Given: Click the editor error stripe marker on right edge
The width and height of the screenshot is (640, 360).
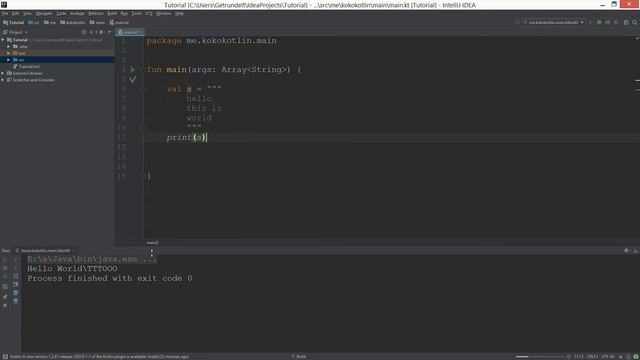Looking at the screenshot, I should 637,80.
